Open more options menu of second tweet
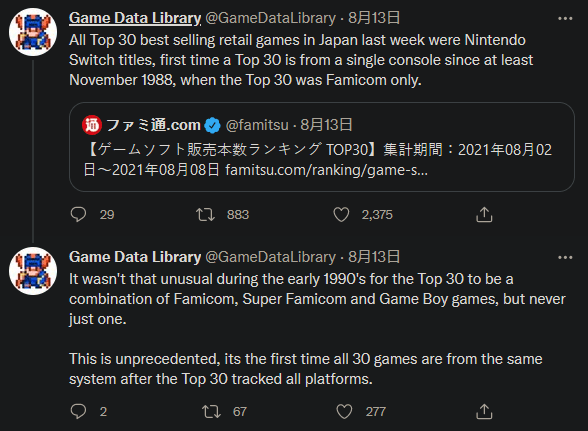 click(565, 257)
